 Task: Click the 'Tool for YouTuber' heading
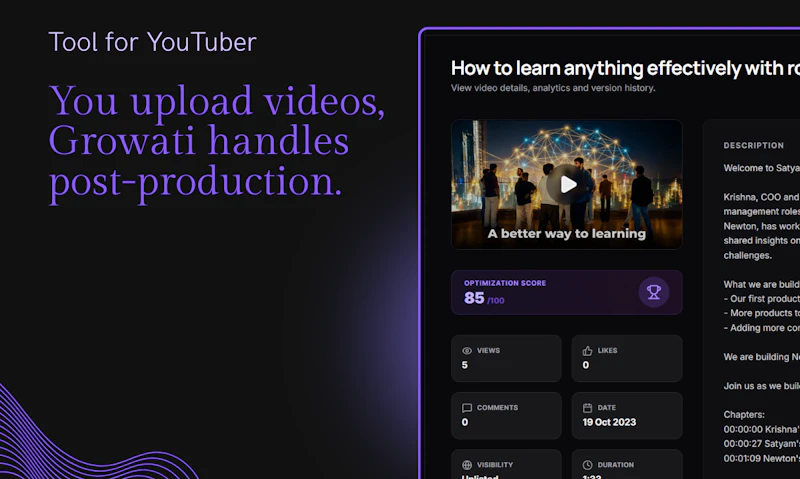tap(153, 42)
